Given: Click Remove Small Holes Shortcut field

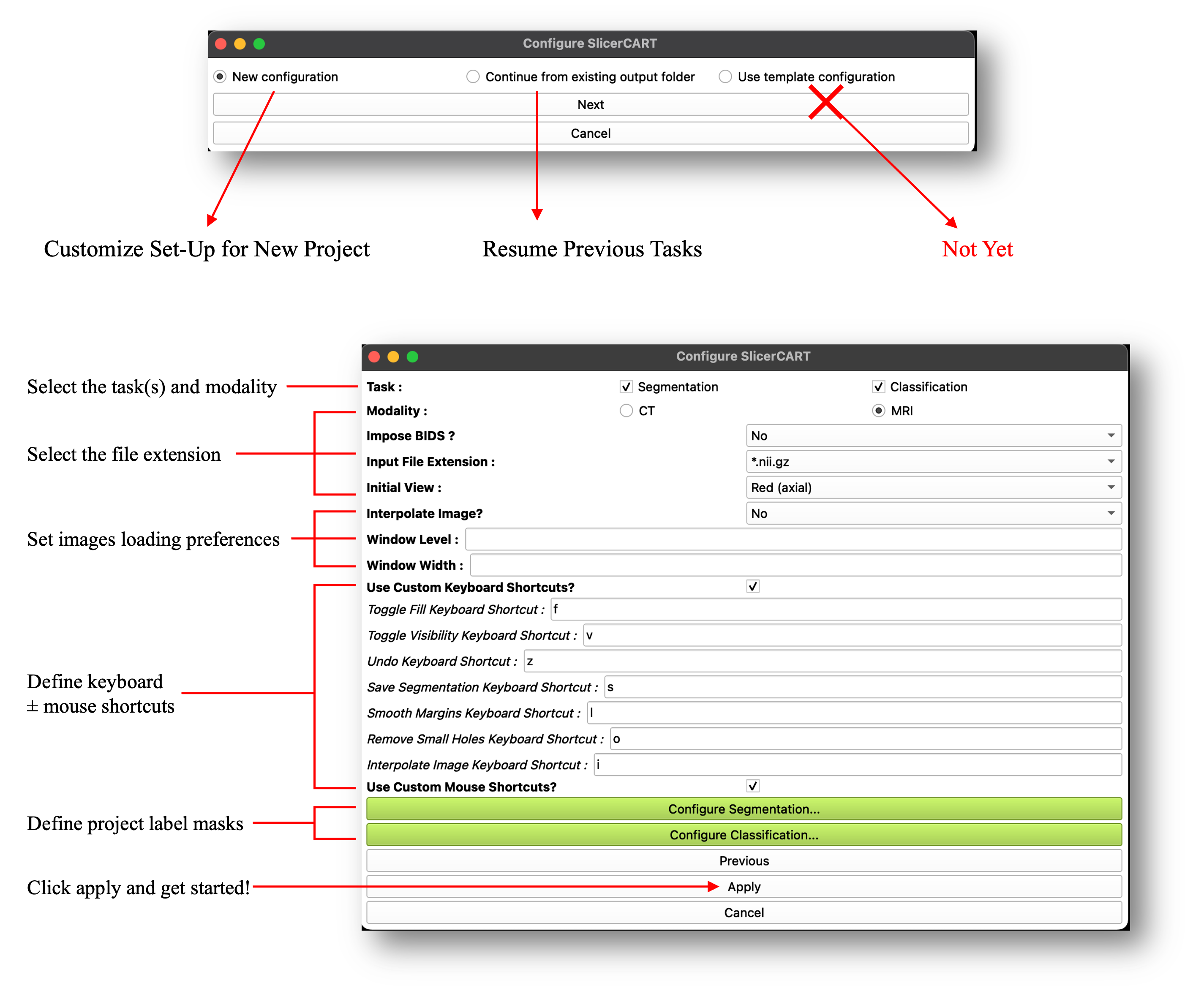Looking at the screenshot, I should click(866, 739).
